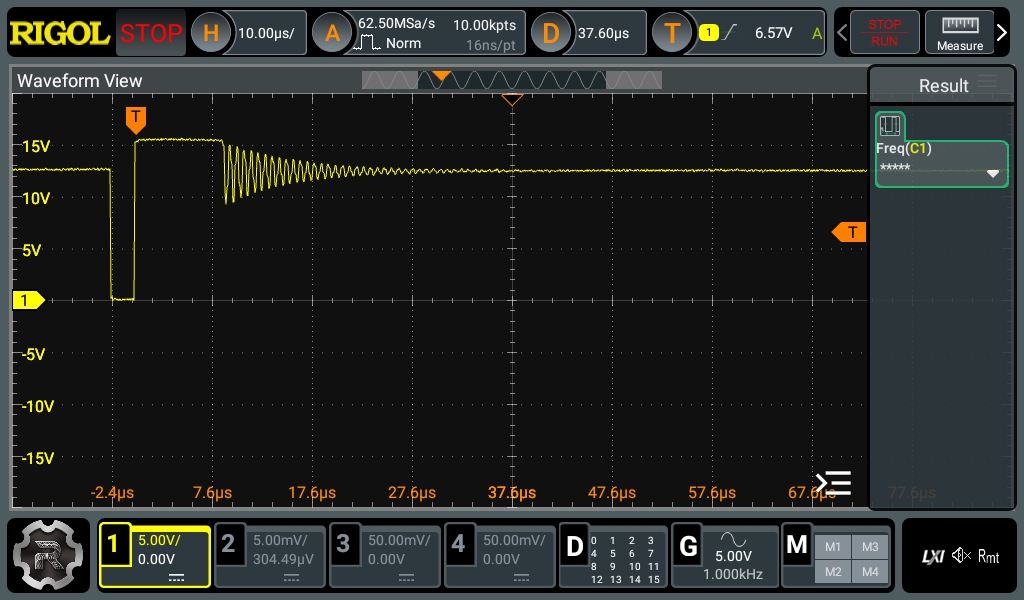Enable Channel 2
The width and height of the screenshot is (1024, 600).
[x=269, y=555]
